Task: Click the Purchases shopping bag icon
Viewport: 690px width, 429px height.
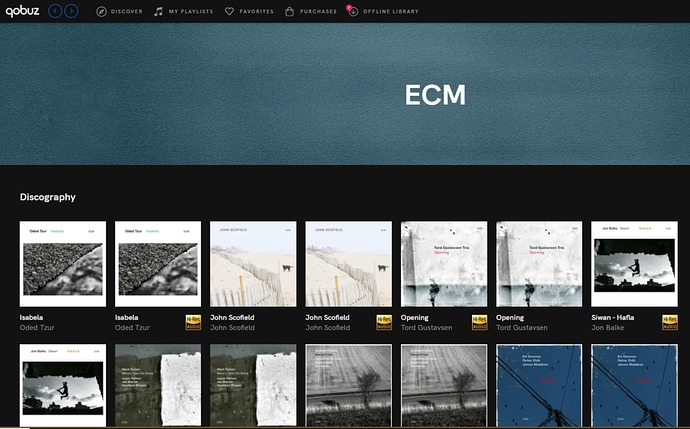Action: click(x=289, y=11)
